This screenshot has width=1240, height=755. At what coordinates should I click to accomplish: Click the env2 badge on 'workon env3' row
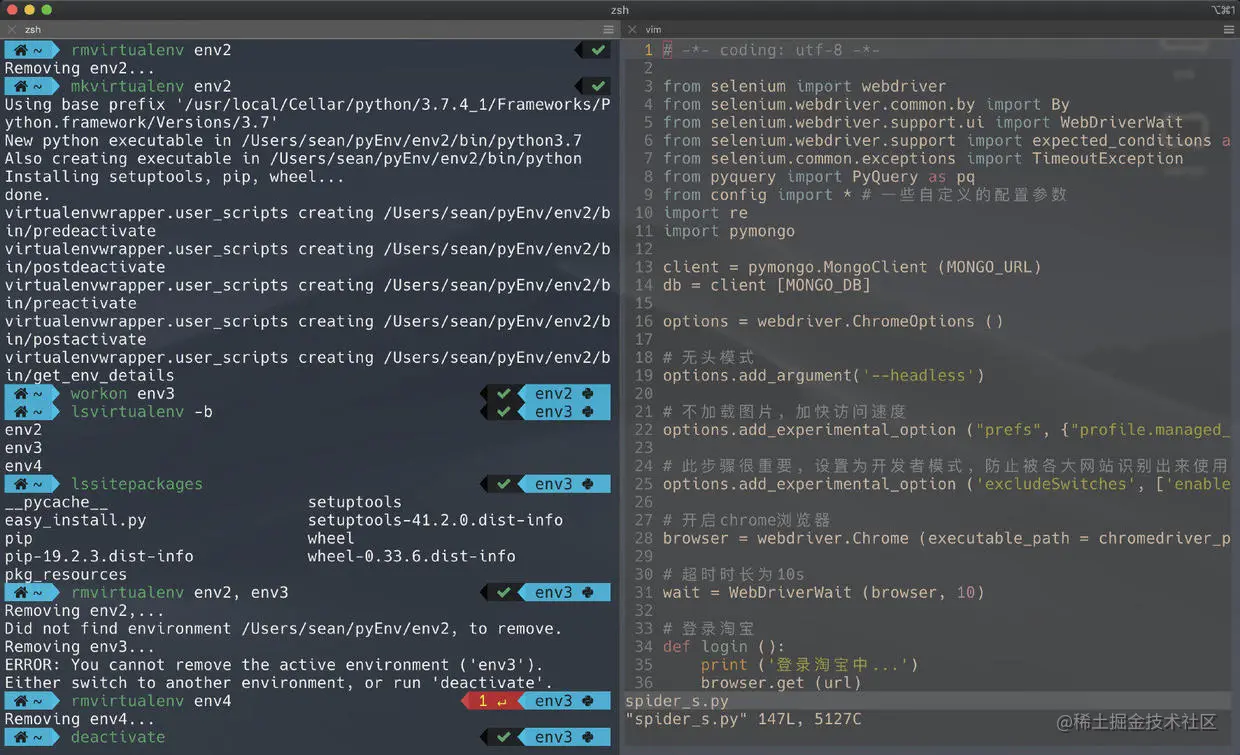coord(564,394)
